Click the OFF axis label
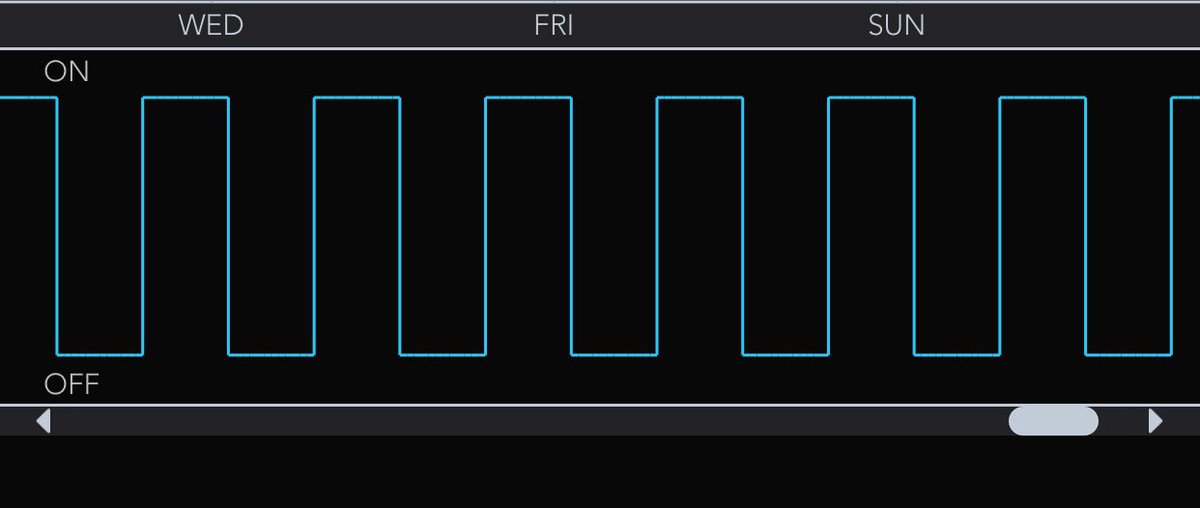The image size is (1200, 508). click(x=72, y=385)
